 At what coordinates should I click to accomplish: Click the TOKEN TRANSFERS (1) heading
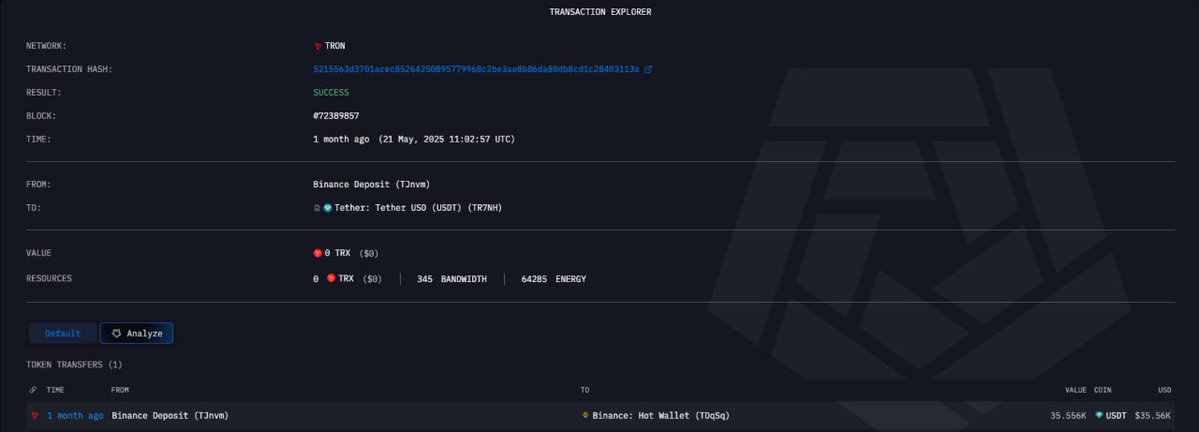coord(74,365)
